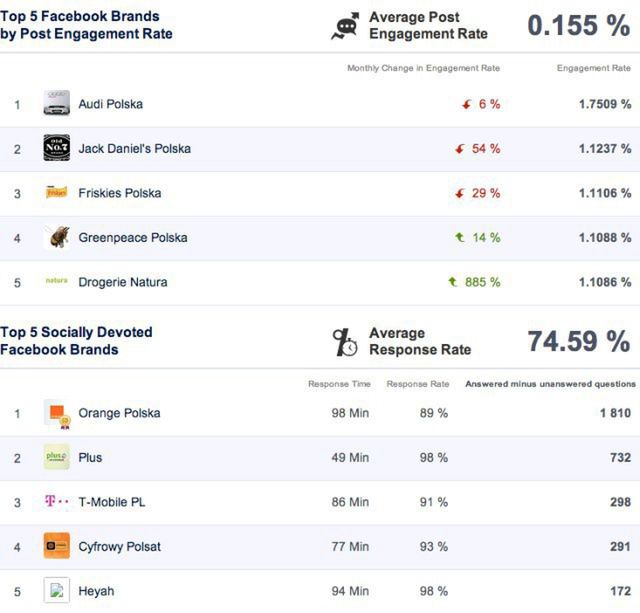Select the Cyfrowy Polsat brand name
Image resolution: width=640 pixels, height=613 pixels.
tap(119, 546)
